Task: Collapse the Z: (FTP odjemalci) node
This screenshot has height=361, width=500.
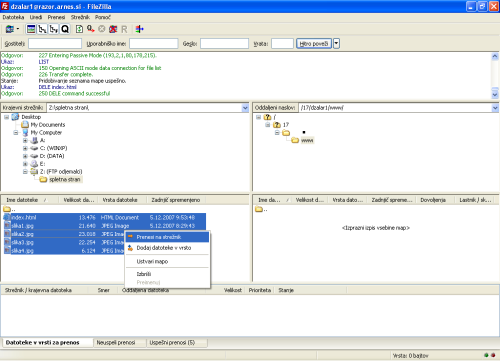Action: 25,172
